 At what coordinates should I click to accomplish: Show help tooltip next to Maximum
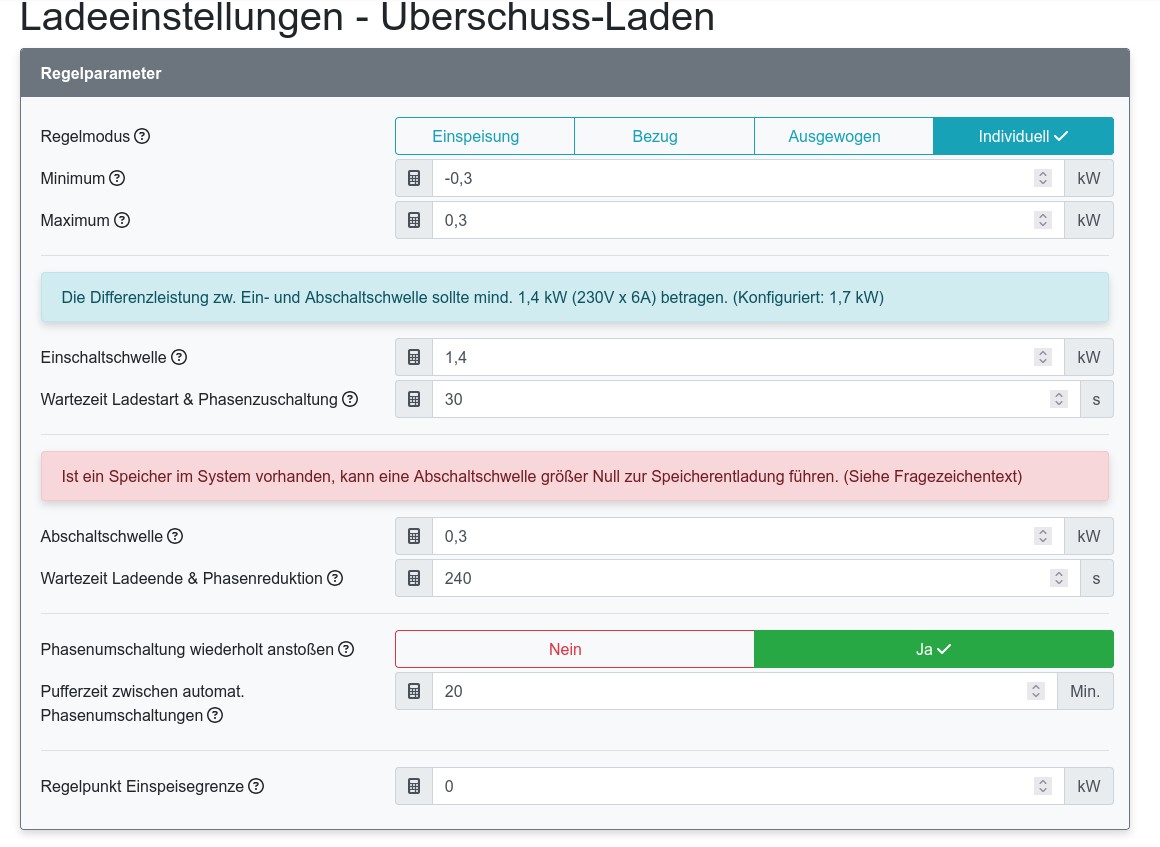(121, 220)
